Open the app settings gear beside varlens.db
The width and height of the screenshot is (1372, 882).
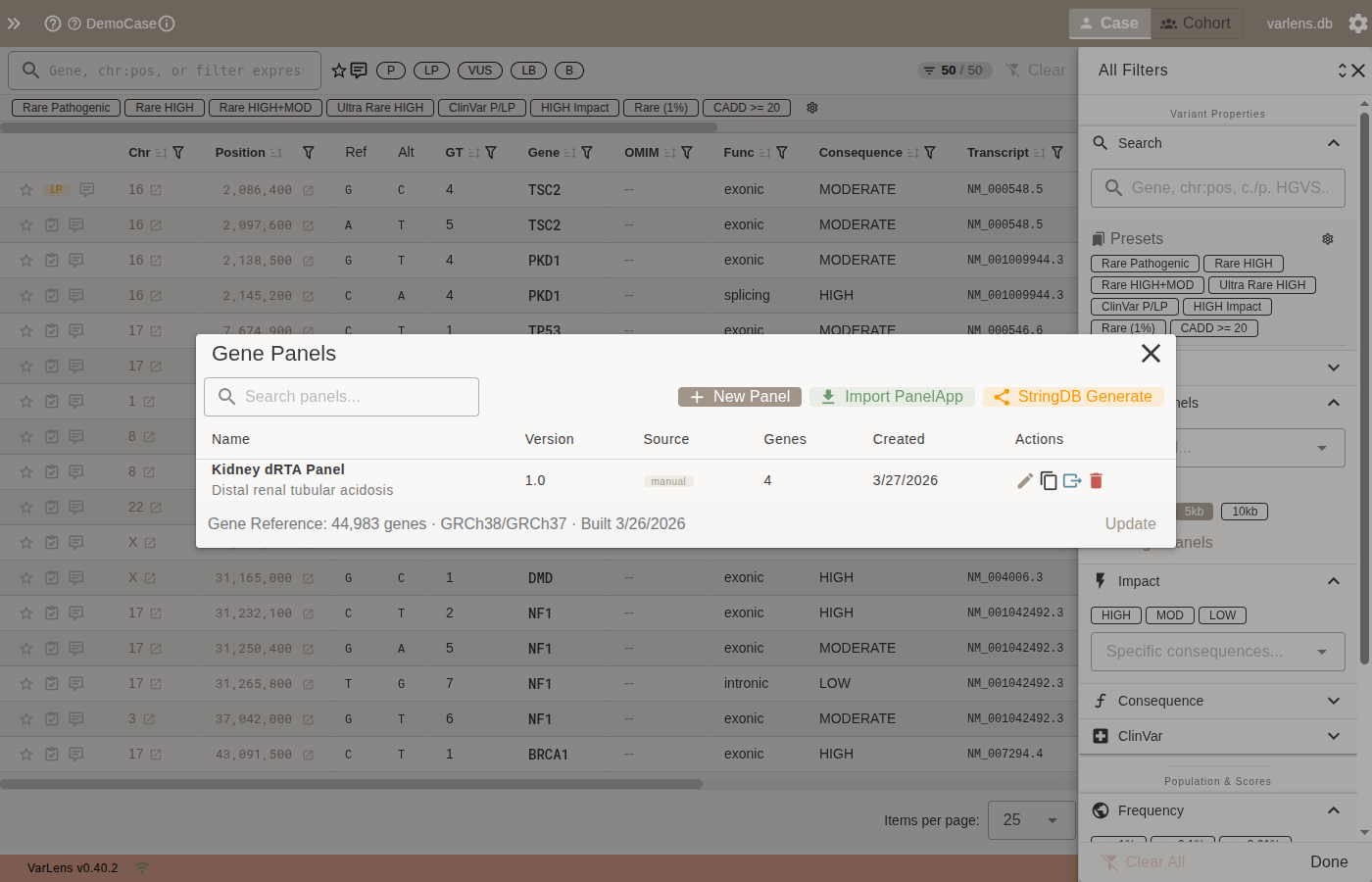click(x=1357, y=23)
